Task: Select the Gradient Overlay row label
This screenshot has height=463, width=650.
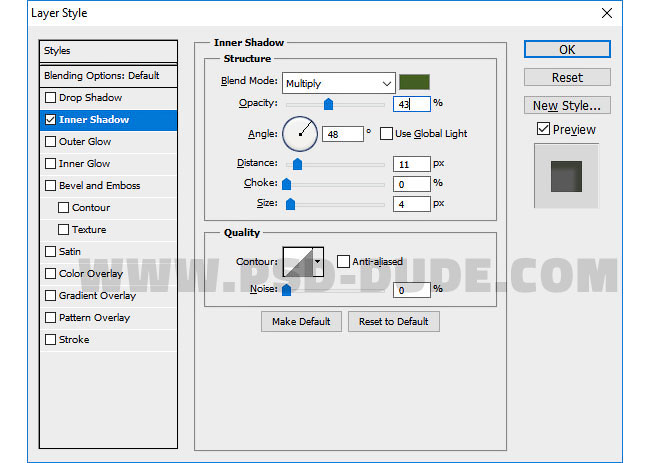Action: click(97, 296)
